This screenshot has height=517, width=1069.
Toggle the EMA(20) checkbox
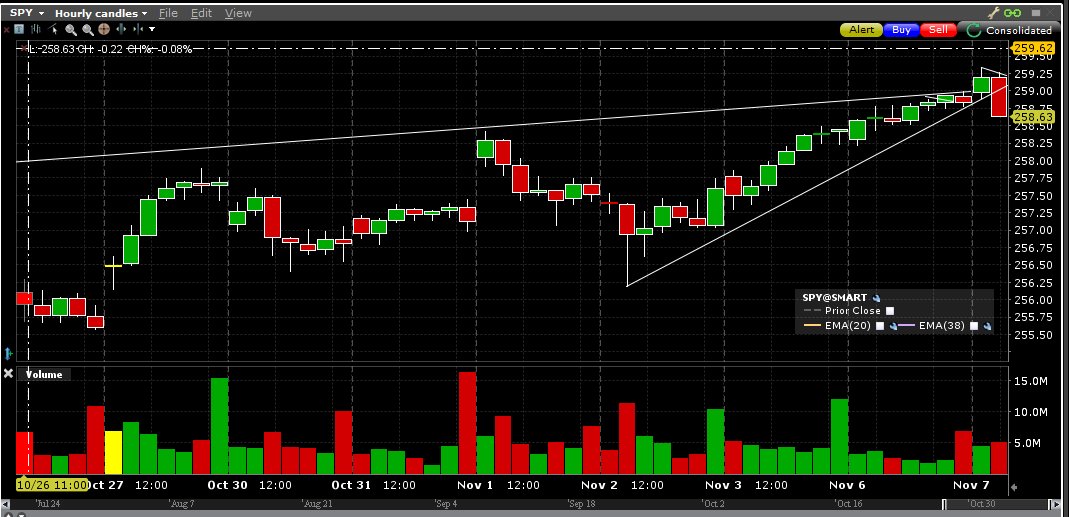click(x=879, y=326)
